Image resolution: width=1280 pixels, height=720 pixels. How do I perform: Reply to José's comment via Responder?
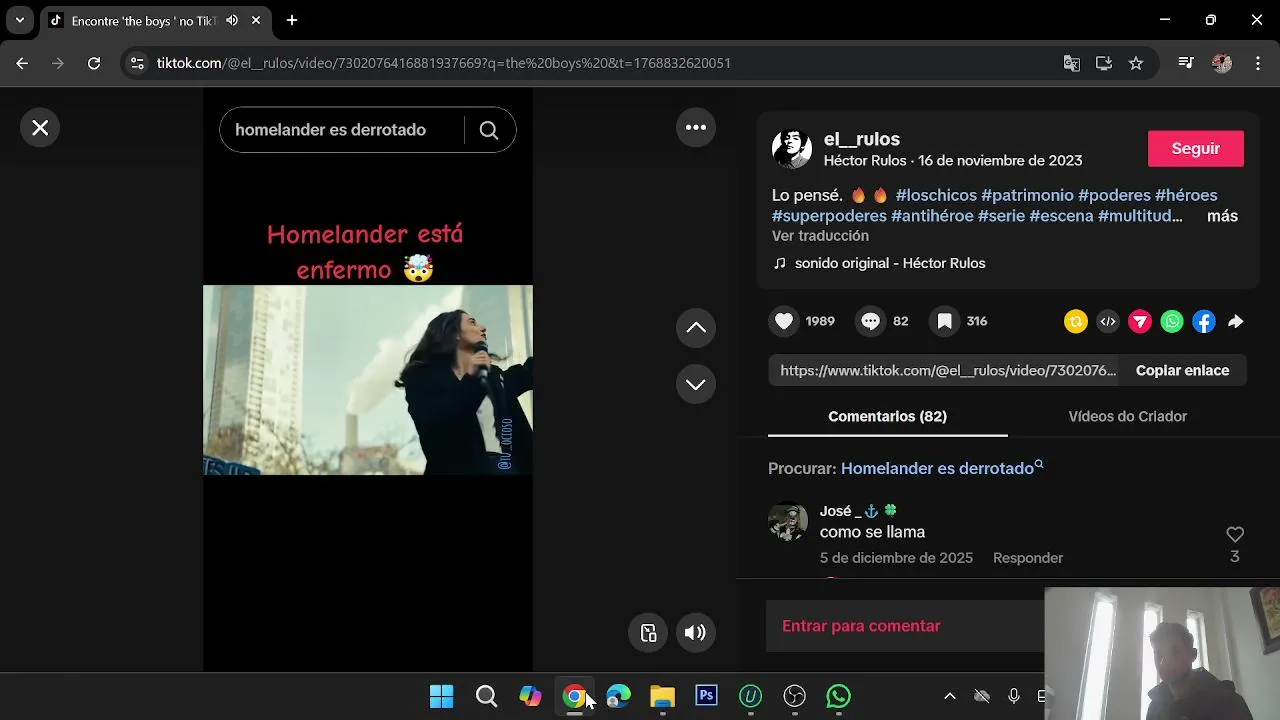(1028, 558)
